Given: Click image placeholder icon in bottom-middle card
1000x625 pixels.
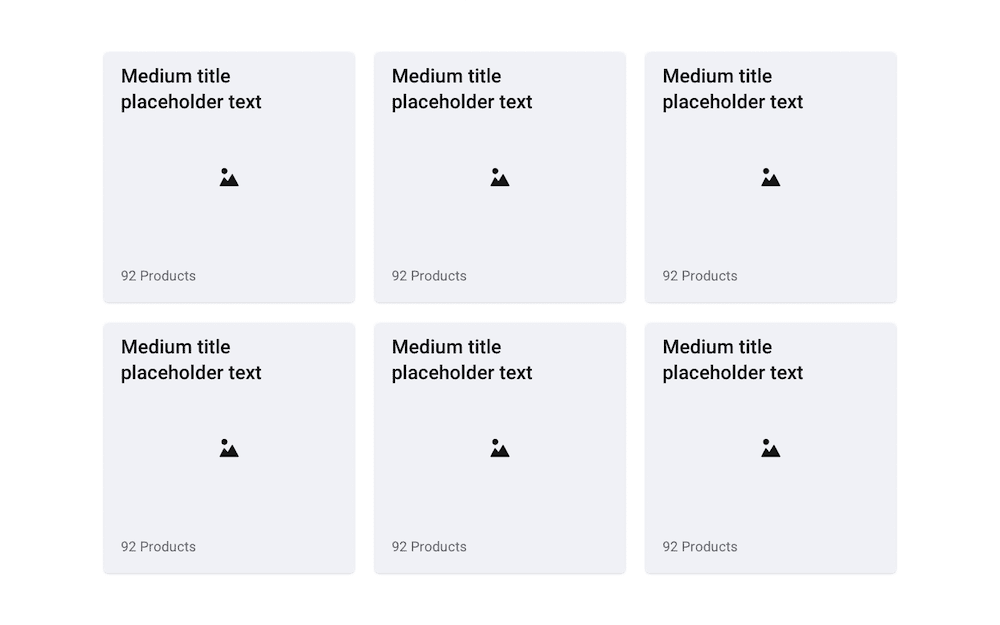Looking at the screenshot, I should pos(500,448).
